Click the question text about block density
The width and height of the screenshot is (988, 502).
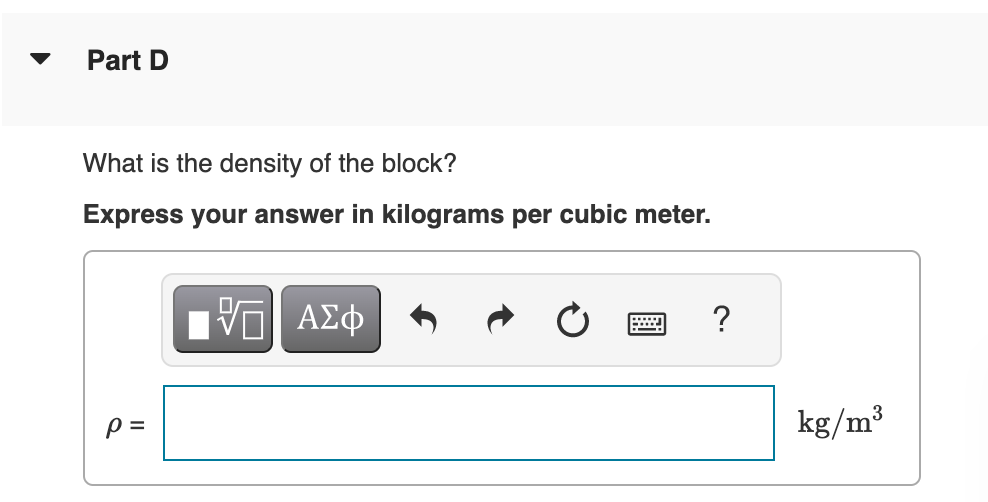(x=270, y=163)
